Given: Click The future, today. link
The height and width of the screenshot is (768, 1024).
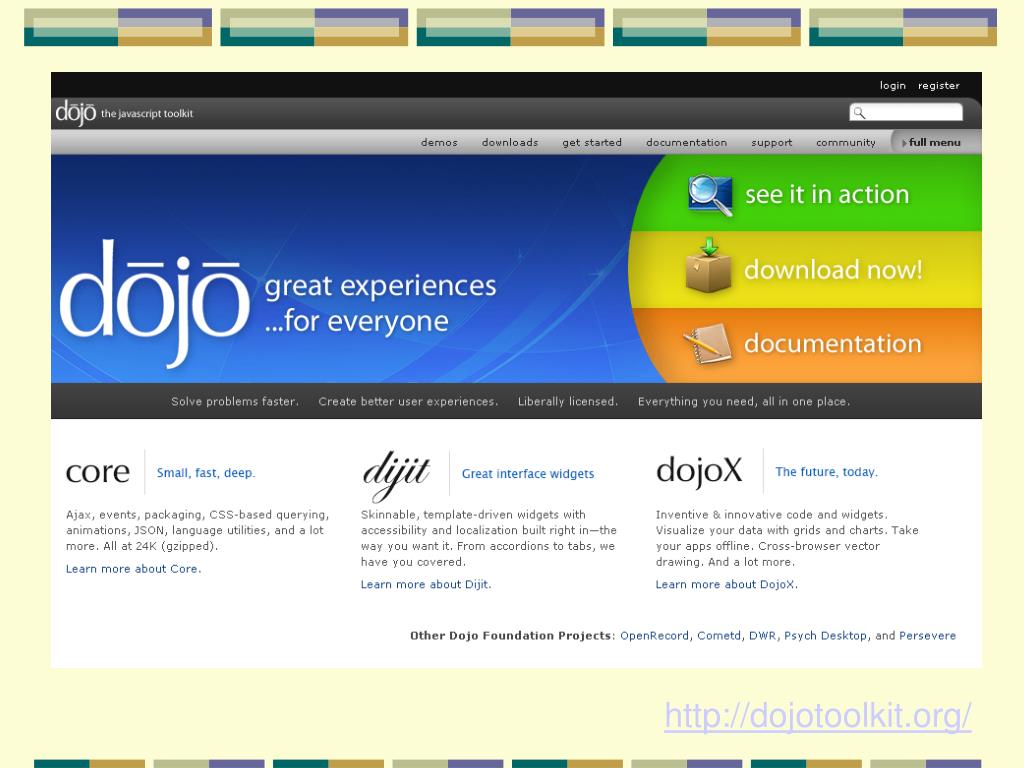Looking at the screenshot, I should pos(826,472).
